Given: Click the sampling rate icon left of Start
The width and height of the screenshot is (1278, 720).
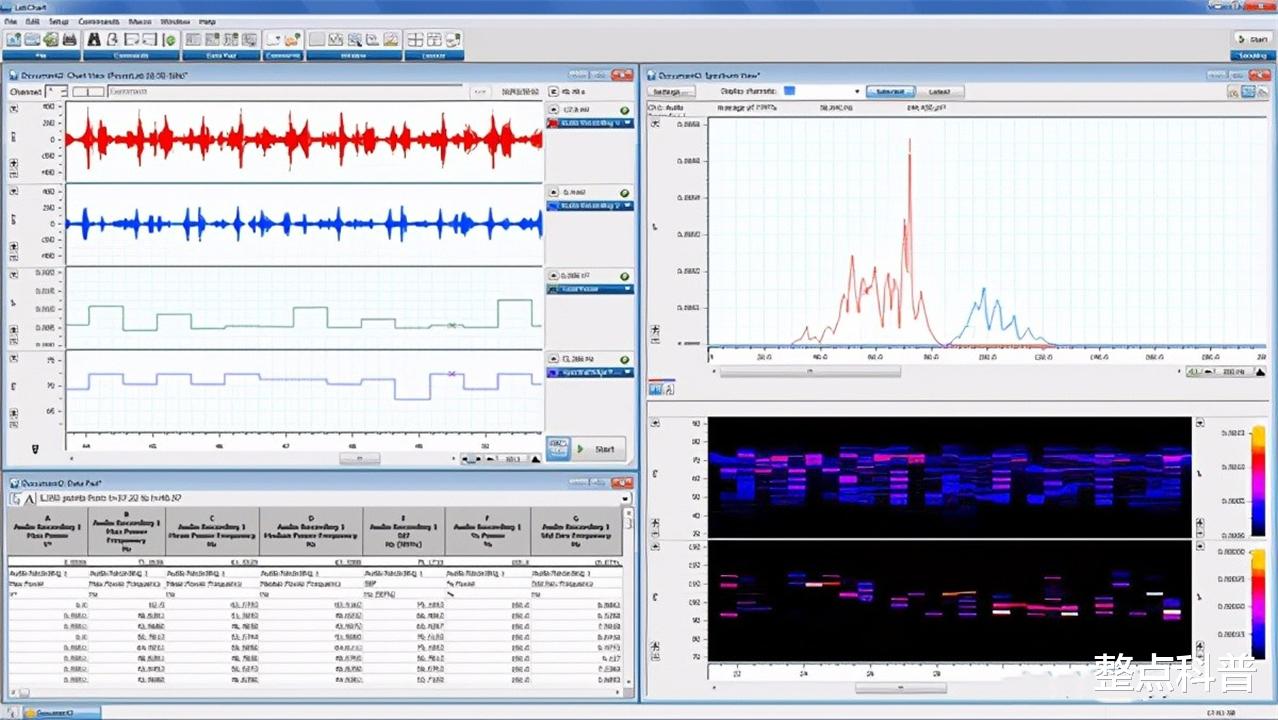Looking at the screenshot, I should point(558,449).
